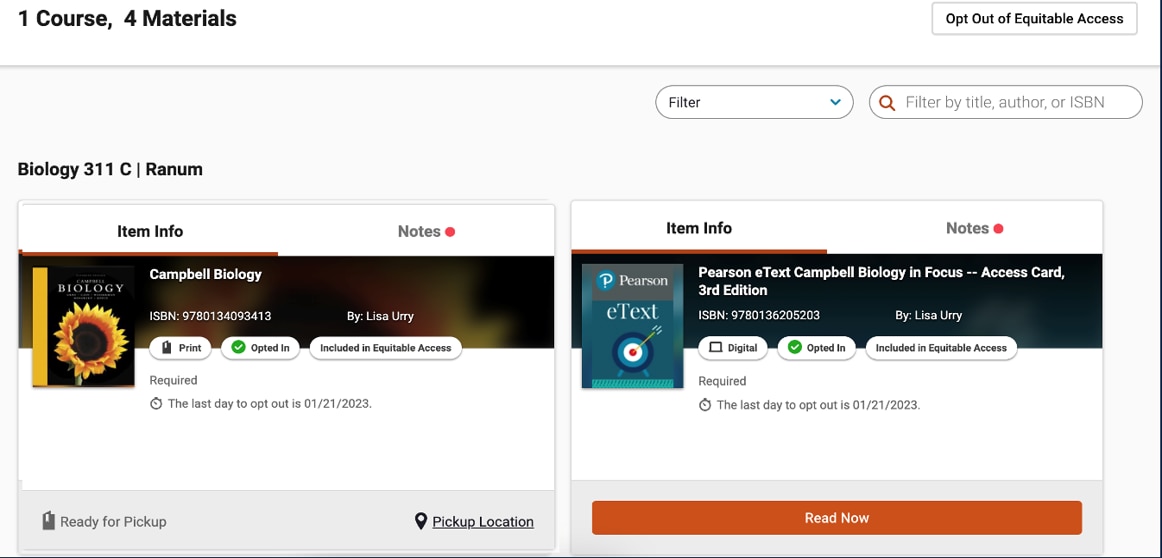Switch to Notes tab on Campbell Biology card

(x=426, y=231)
